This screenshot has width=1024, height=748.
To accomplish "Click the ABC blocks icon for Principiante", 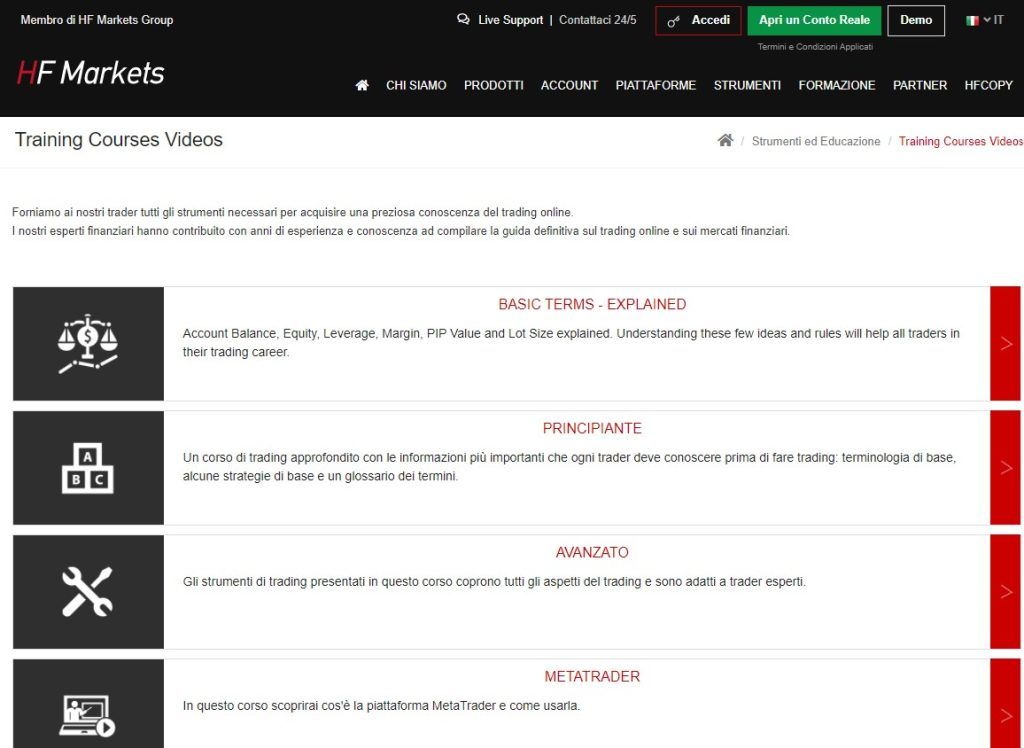I will coord(88,468).
